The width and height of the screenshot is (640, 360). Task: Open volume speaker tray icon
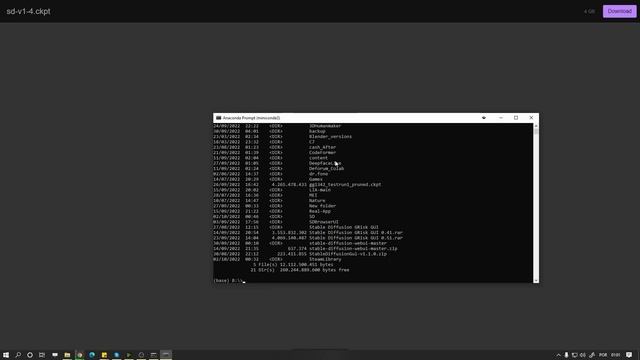(583, 355)
